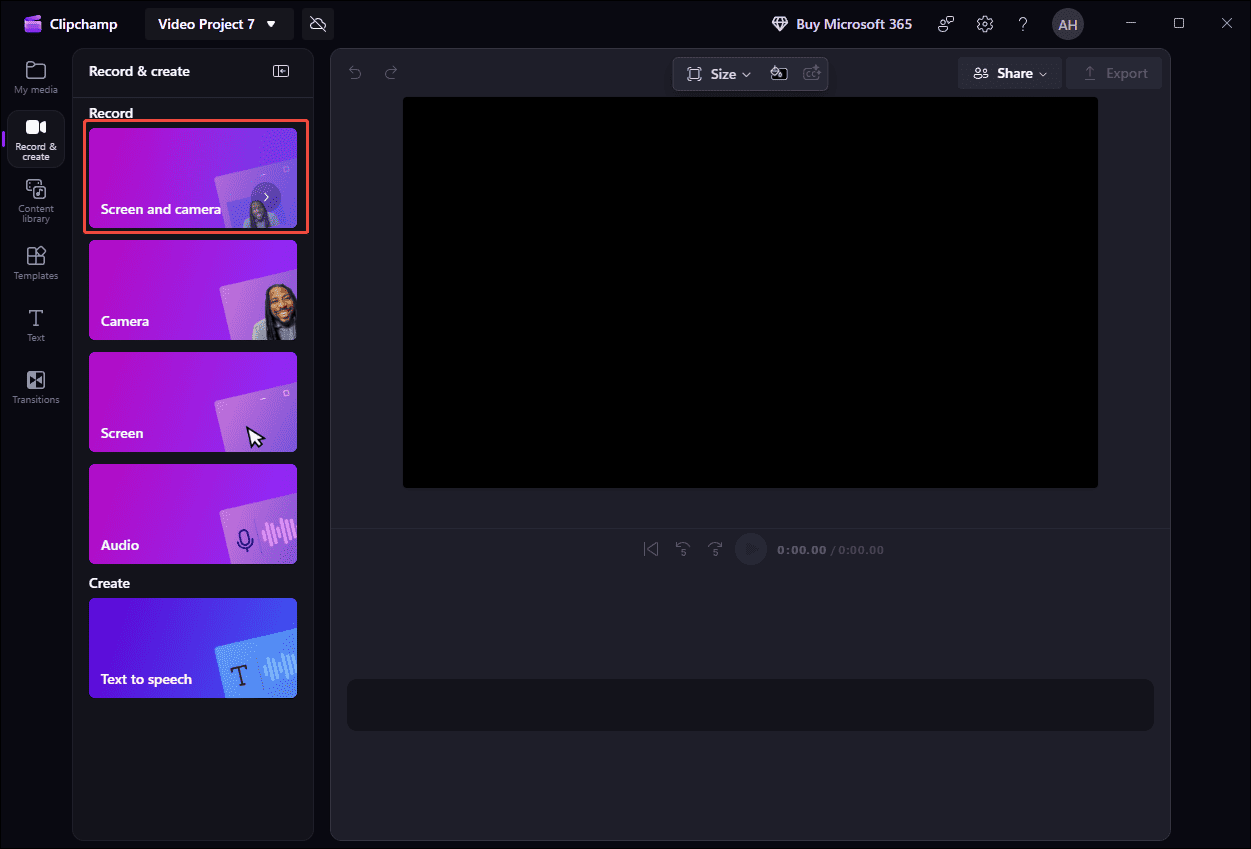Open the My media panel

click(x=35, y=76)
